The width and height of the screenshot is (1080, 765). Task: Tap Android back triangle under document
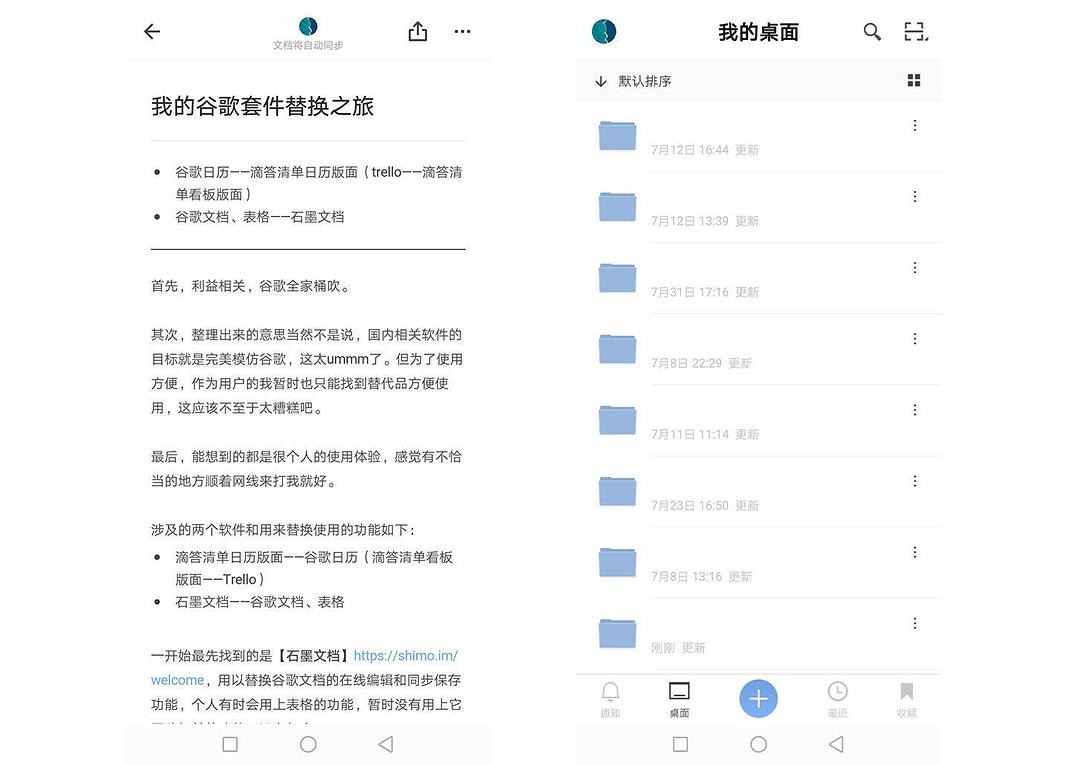(x=386, y=744)
